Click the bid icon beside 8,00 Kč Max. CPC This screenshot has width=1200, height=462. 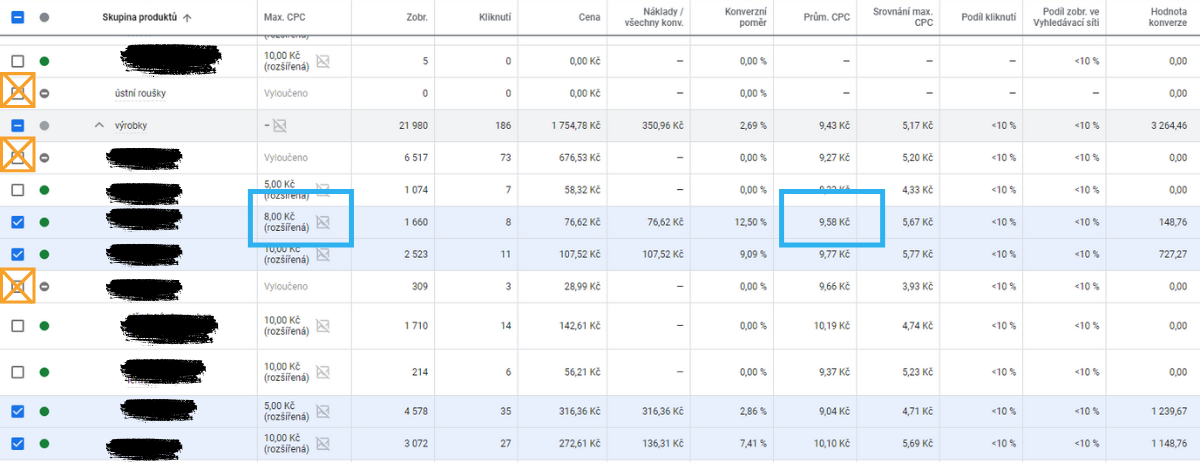(323, 222)
